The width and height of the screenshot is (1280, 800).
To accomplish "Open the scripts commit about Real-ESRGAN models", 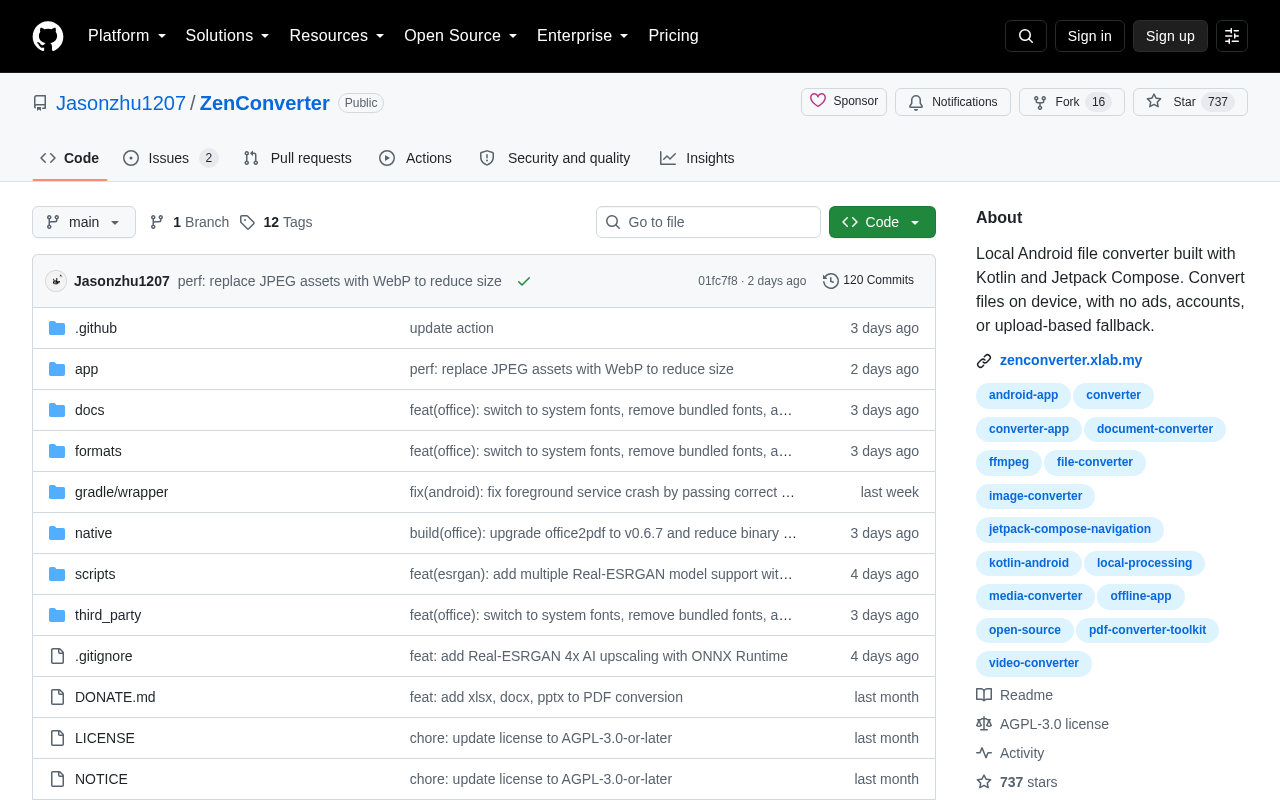I will click(601, 574).
